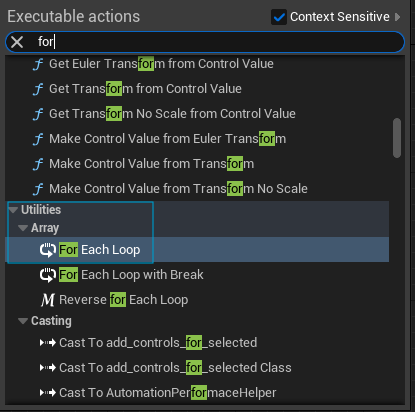Click function icon beside Get Euler Transform
Image resolution: width=415 pixels, height=412 pixels.
point(38,64)
